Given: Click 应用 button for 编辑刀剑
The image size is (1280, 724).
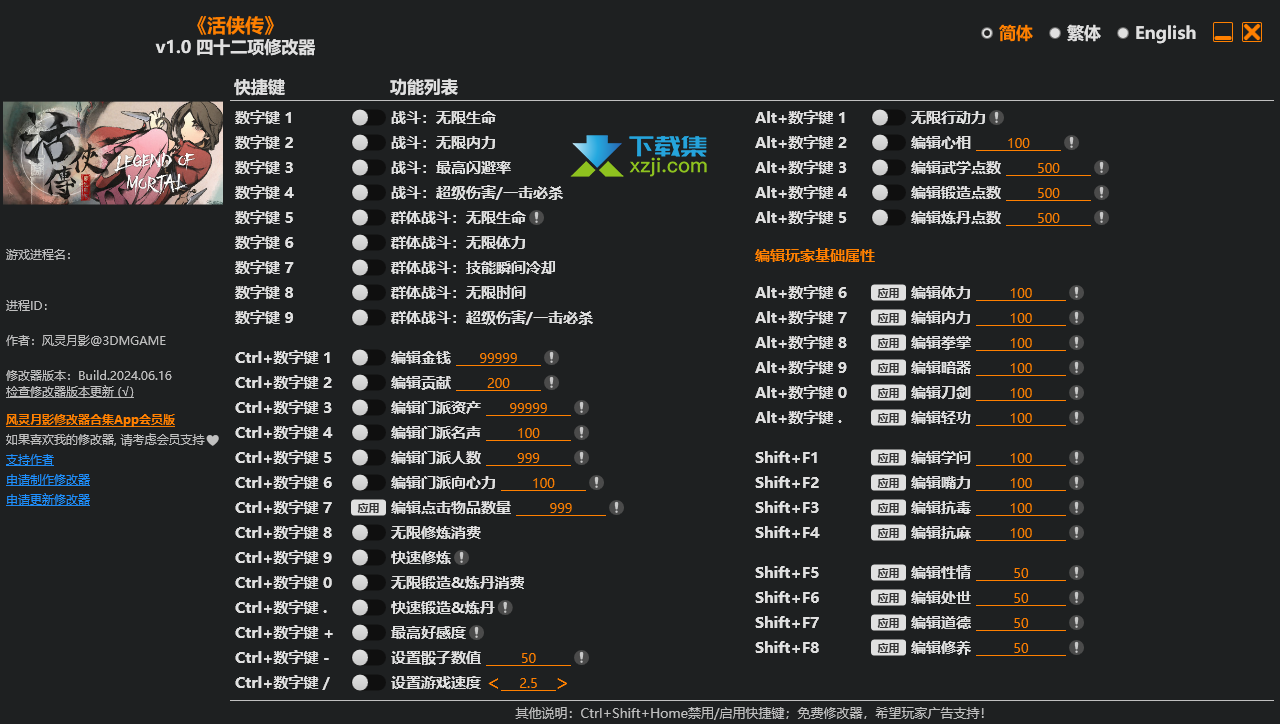Looking at the screenshot, I should [888, 393].
